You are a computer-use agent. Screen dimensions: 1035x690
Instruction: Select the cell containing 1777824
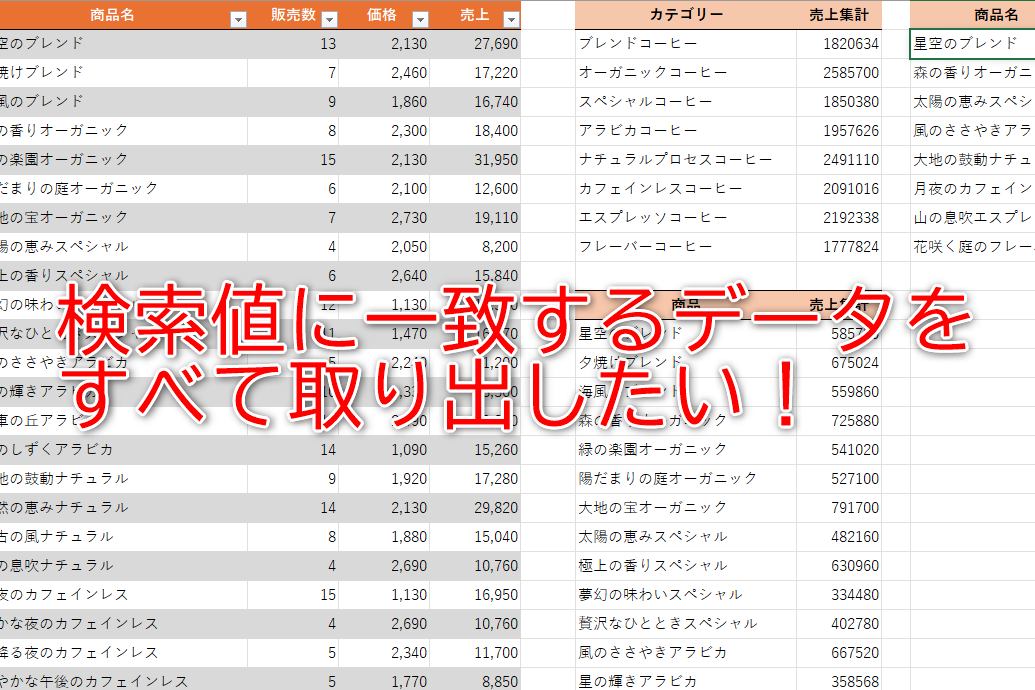coord(838,246)
